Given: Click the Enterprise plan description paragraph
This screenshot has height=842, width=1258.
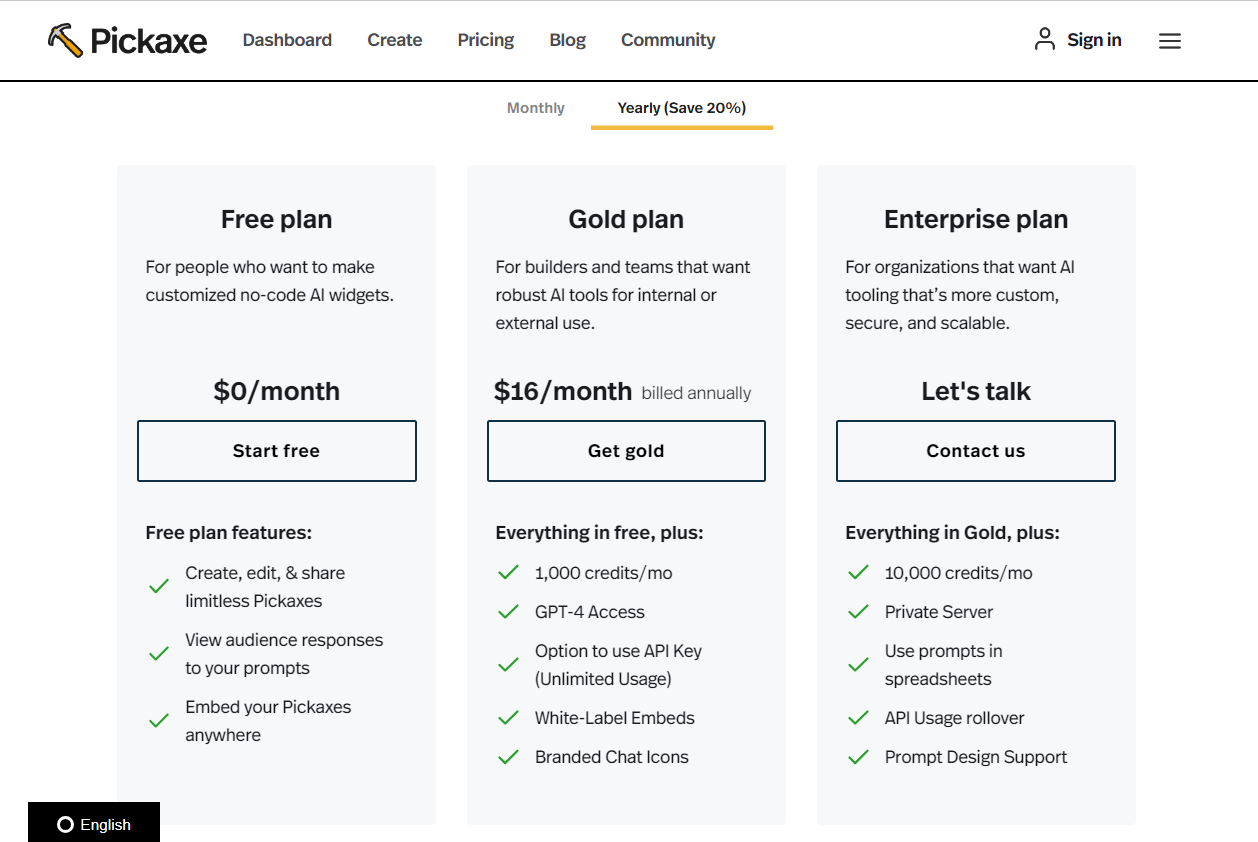Looking at the screenshot, I should click(x=960, y=295).
